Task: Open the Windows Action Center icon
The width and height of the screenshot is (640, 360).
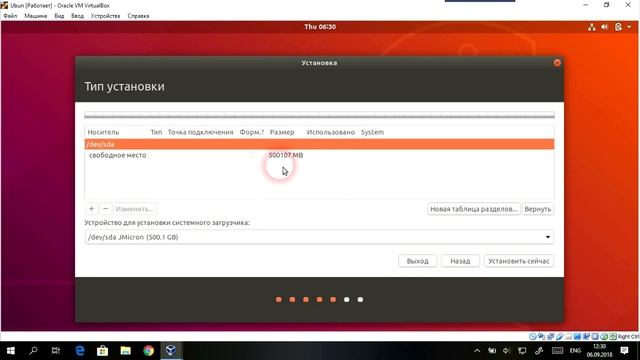Action: [624, 351]
